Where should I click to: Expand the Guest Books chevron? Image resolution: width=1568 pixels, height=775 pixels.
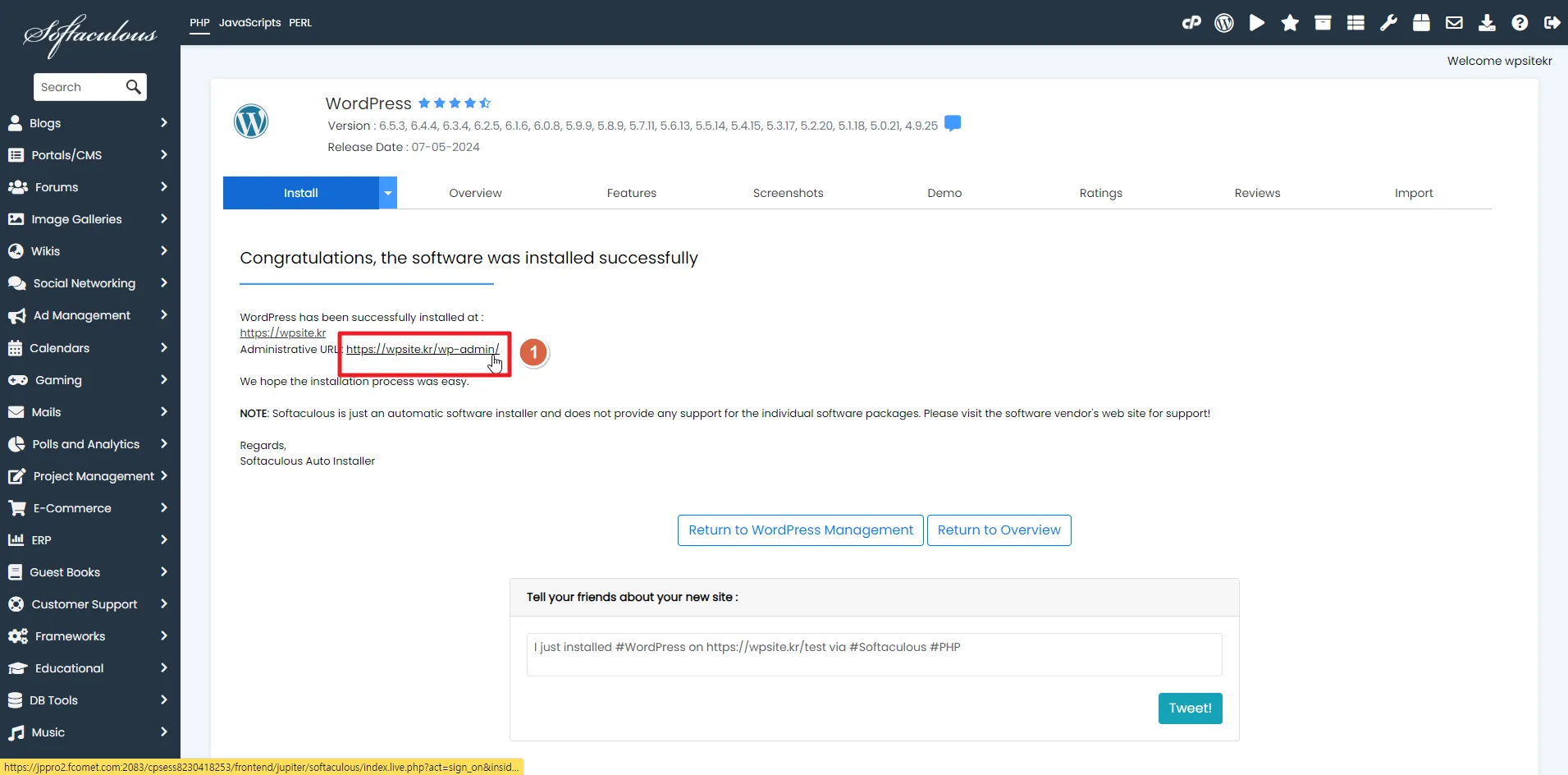tap(164, 572)
